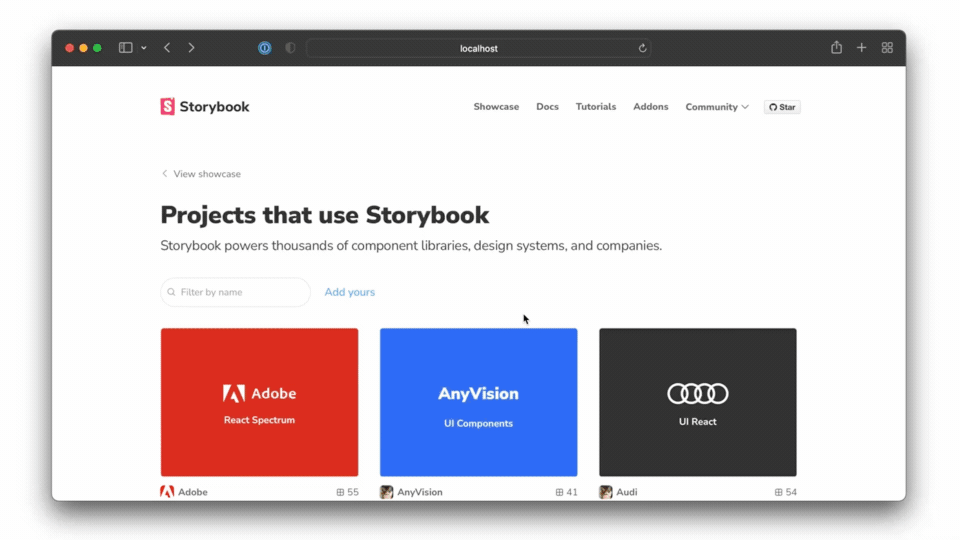The image size is (960, 540).
Task: Expand the Community dropdown menu
Action: 717,107
